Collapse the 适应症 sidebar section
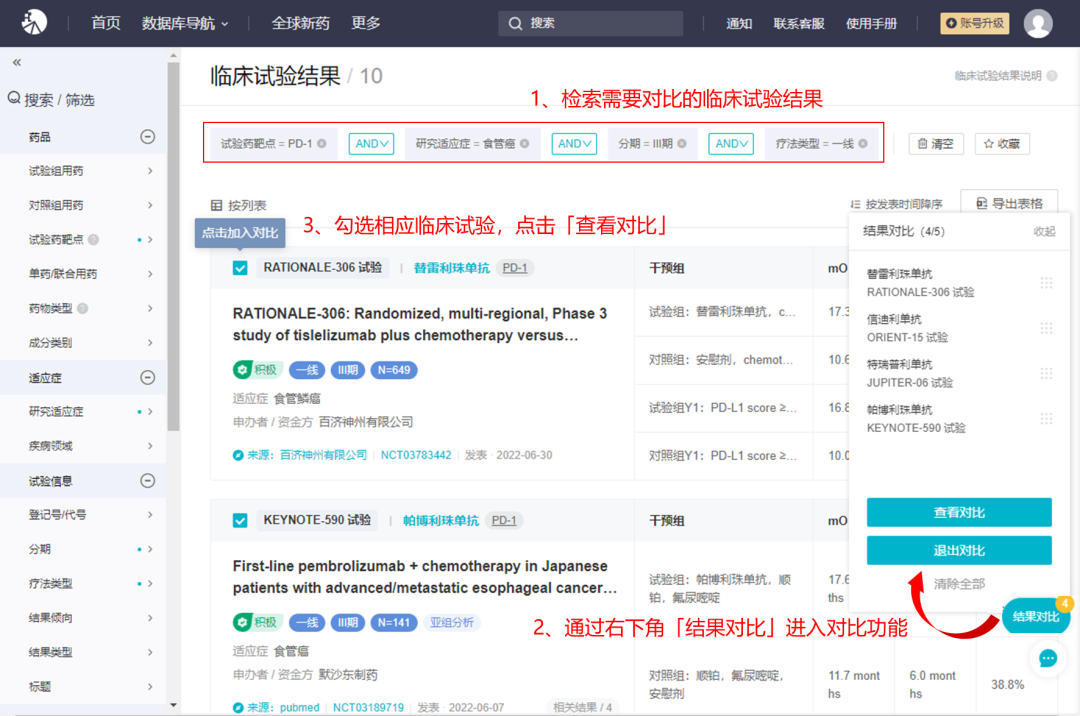The image size is (1080, 716). (147, 378)
